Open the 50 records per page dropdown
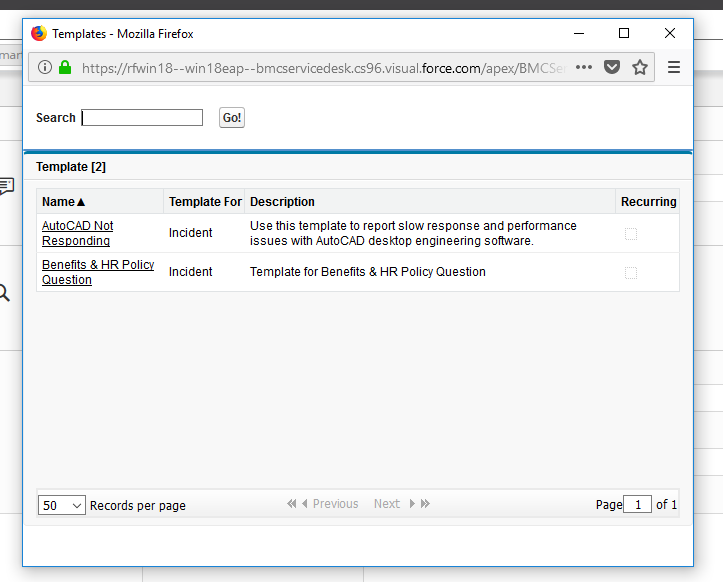Screen dimensions: 723x582 click(62, 505)
